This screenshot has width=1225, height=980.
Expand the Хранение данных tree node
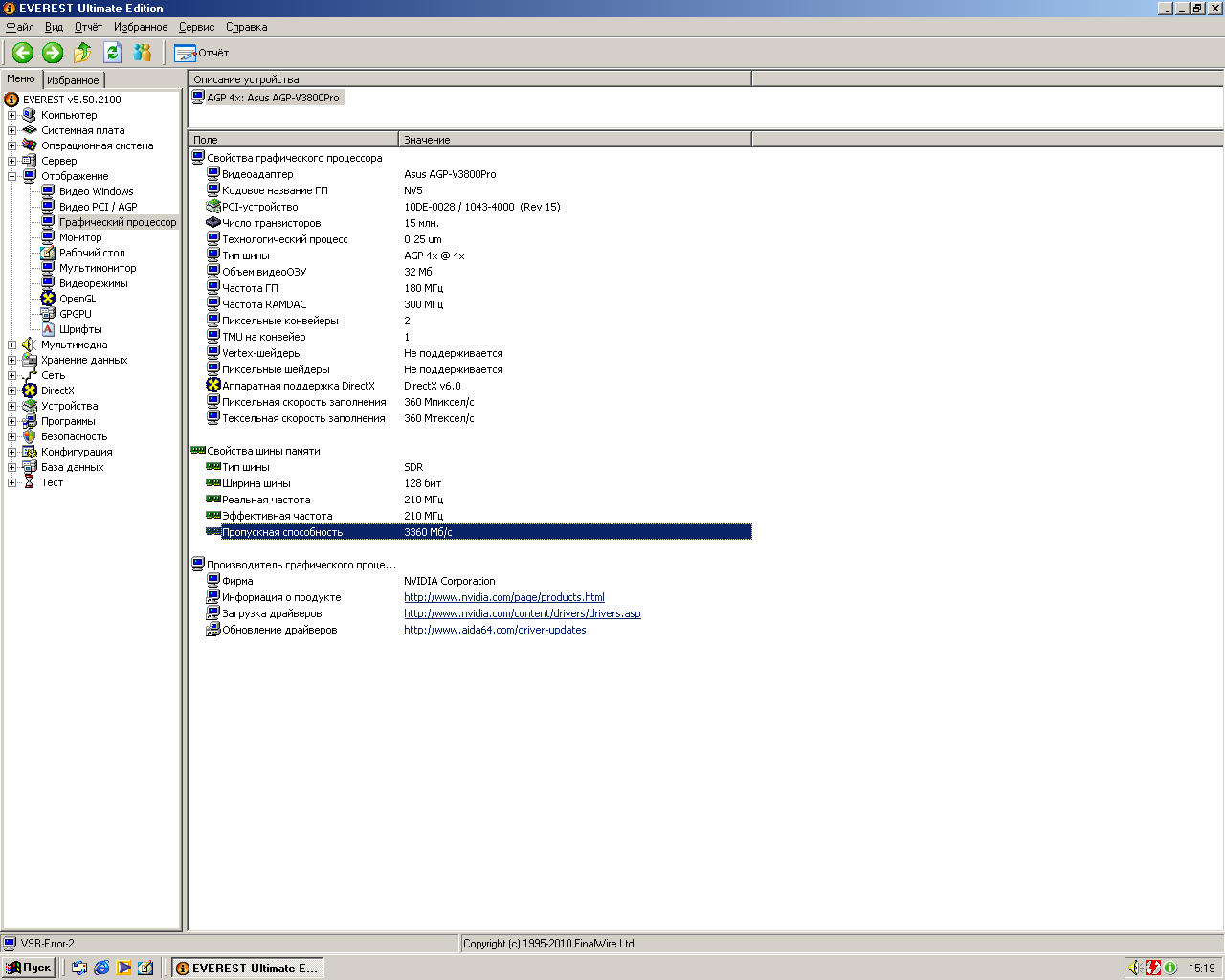(x=11, y=360)
